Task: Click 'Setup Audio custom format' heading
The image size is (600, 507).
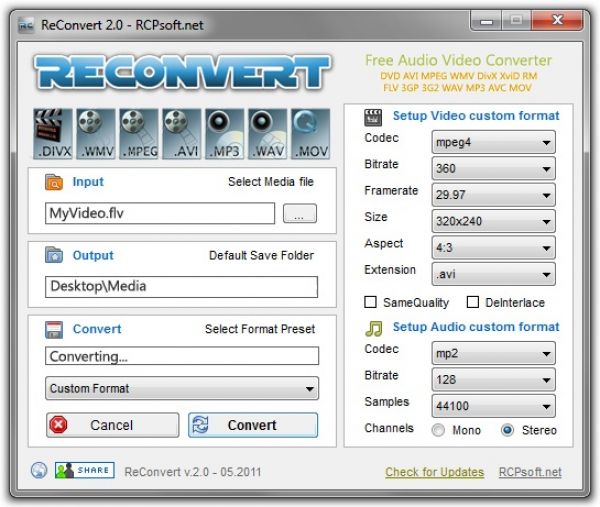Action: point(476,327)
